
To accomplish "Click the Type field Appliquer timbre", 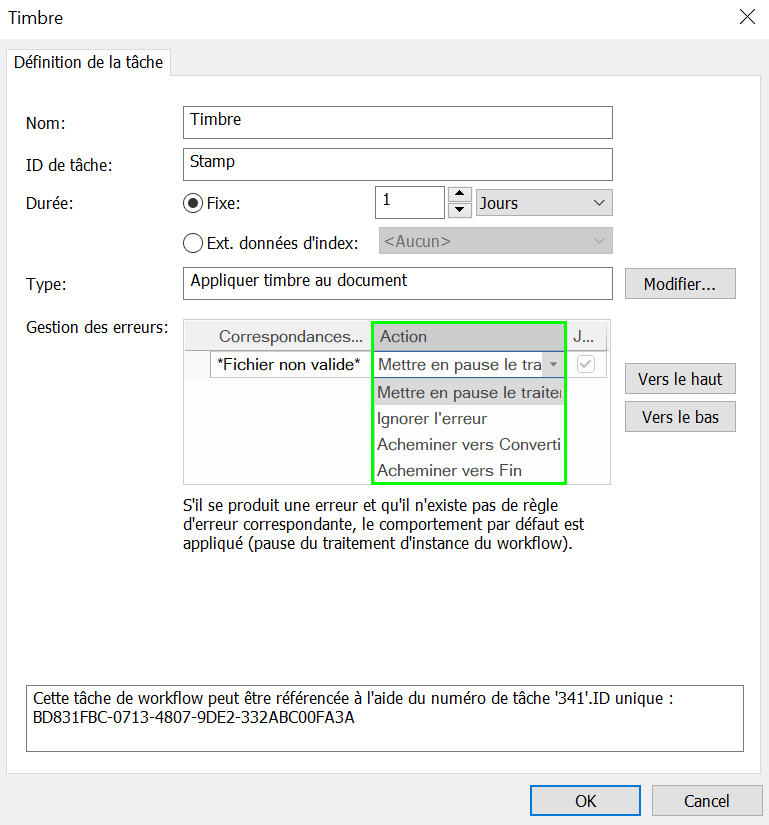I will (398, 284).
